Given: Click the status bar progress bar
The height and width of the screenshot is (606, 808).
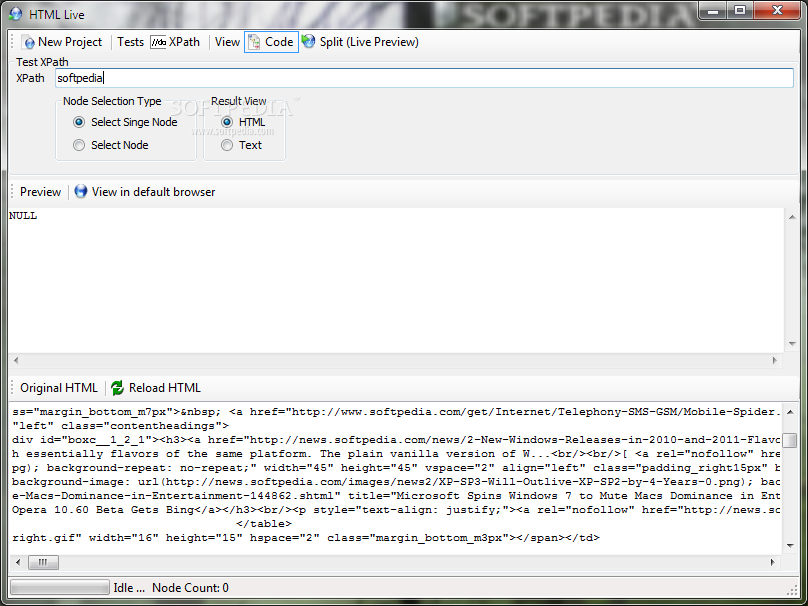Looking at the screenshot, I should point(60,587).
